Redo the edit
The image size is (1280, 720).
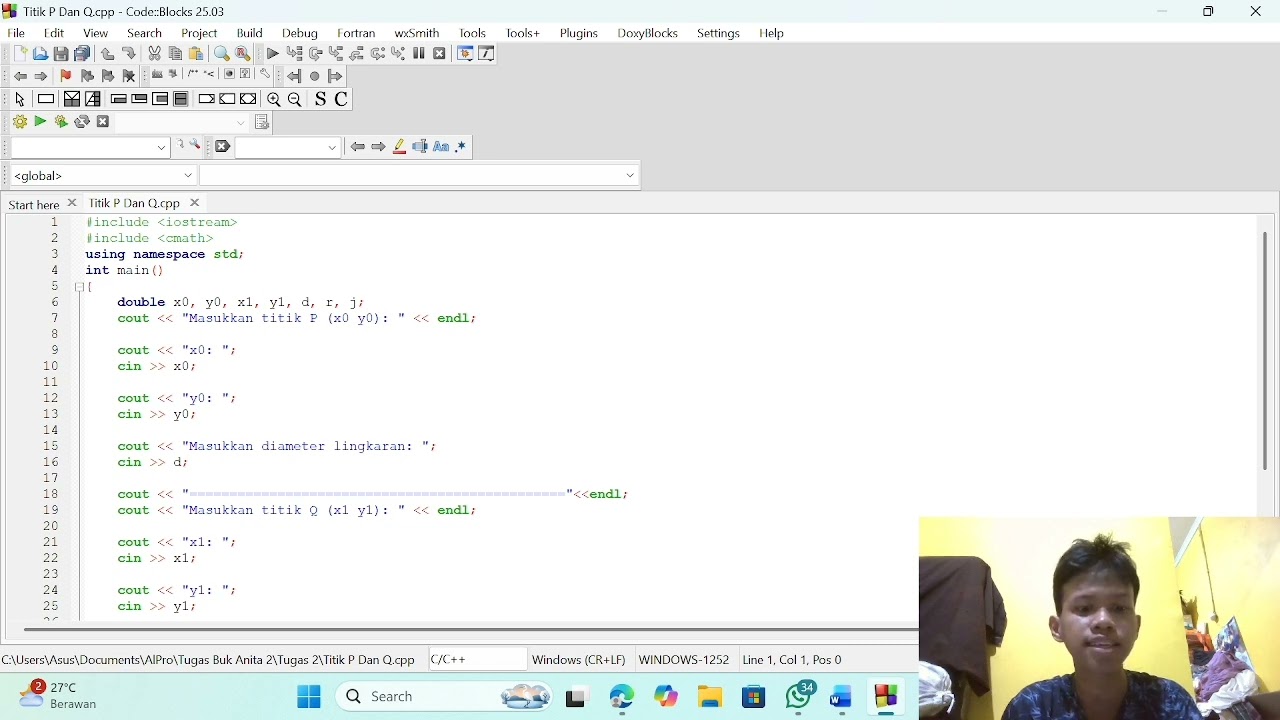pyautogui.click(x=129, y=54)
